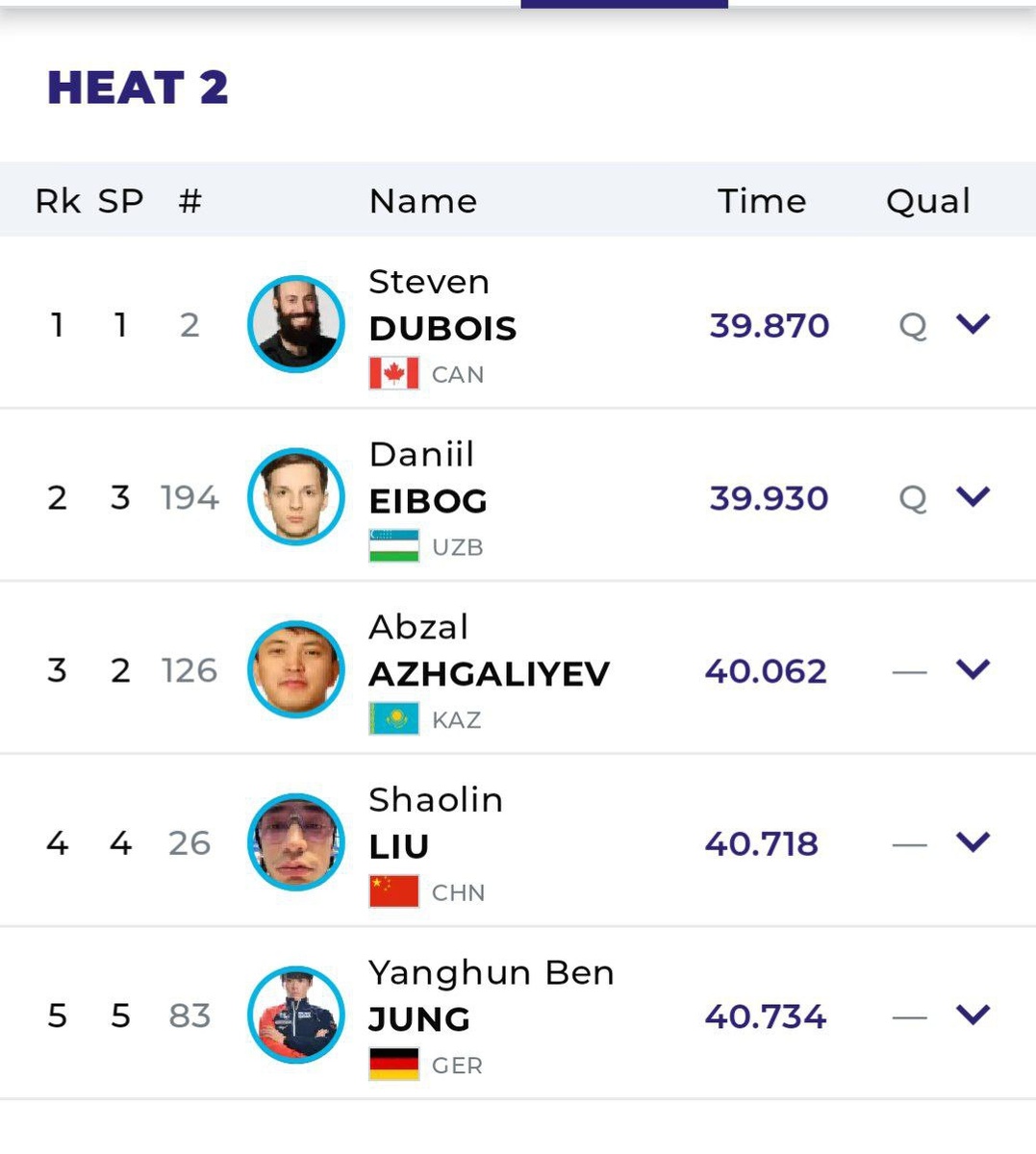
Task: Open Daniil Eibog athlete photo
Action: pyautogui.click(x=295, y=496)
